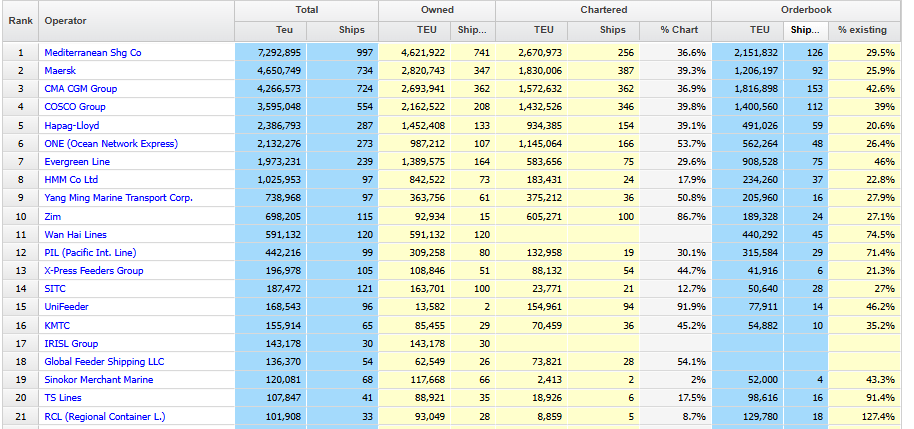Click ONE (Ocean Network Express) link
Image resolution: width=914 pixels, height=429 pixels.
click(x=110, y=143)
